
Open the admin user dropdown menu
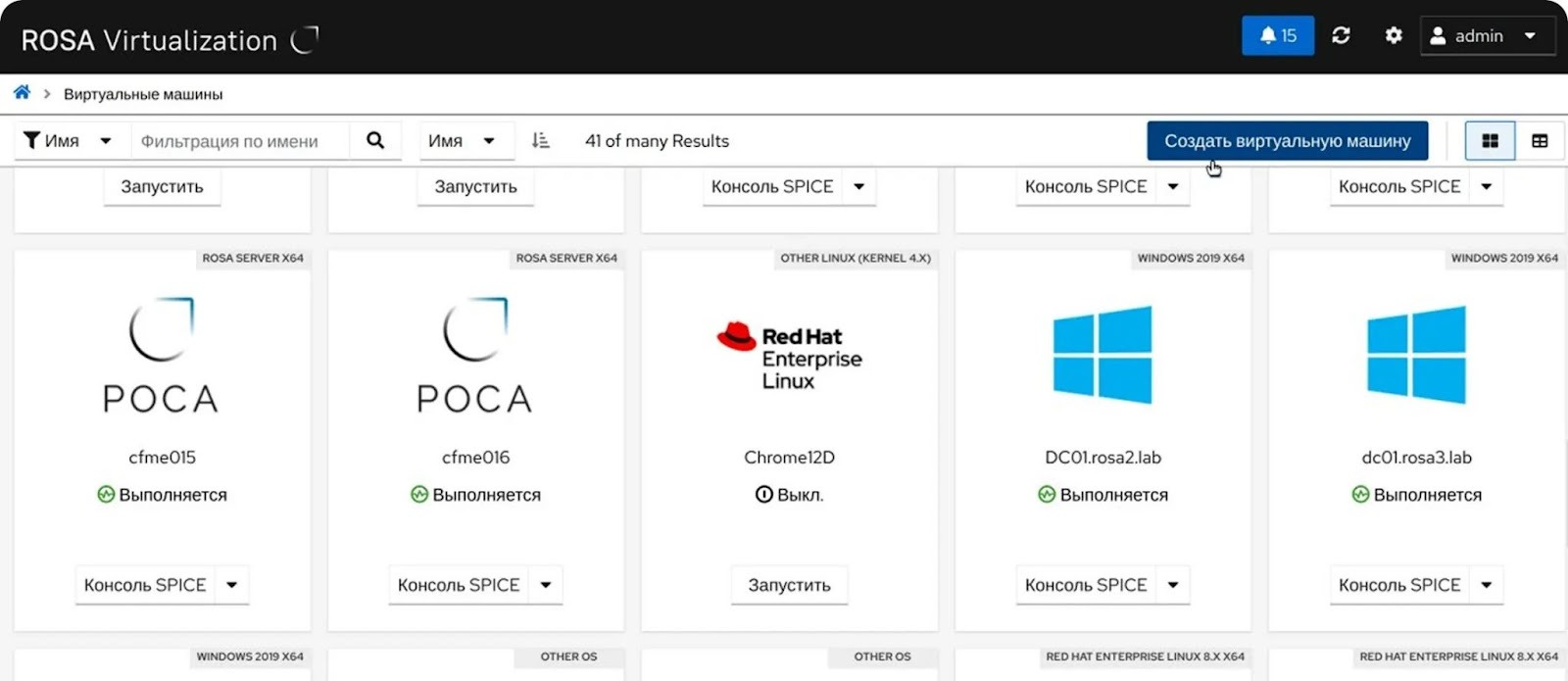[1486, 36]
